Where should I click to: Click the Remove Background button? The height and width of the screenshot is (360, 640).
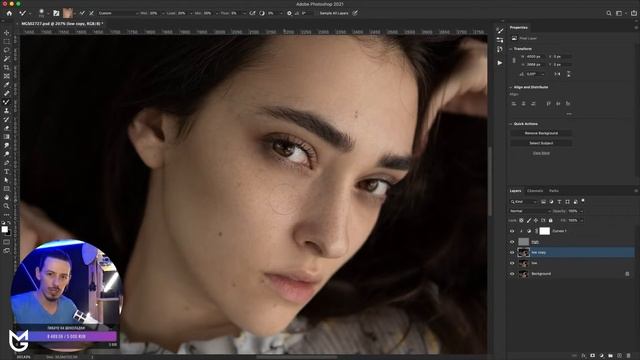pyautogui.click(x=541, y=133)
